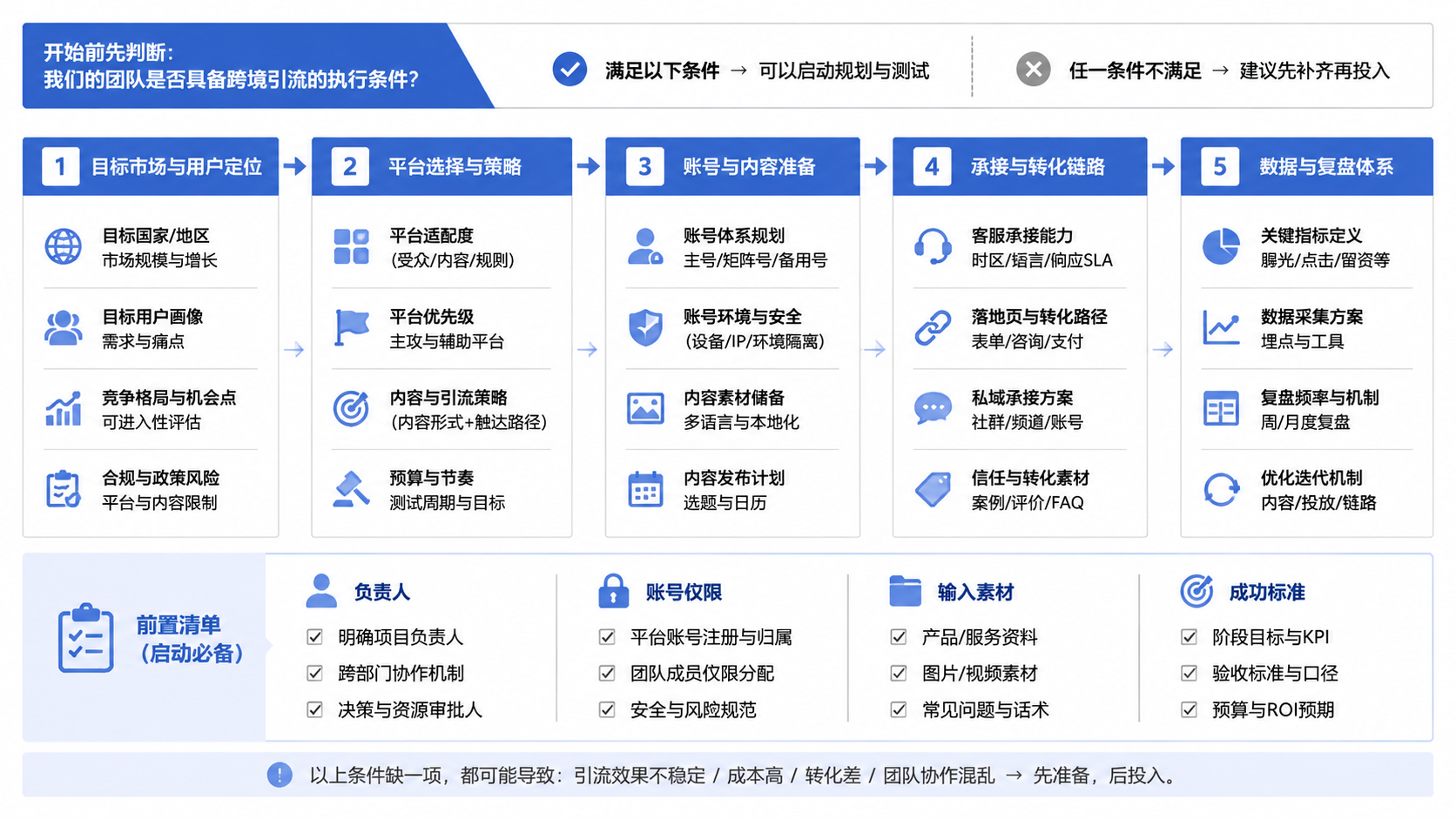
Task: Click the user-lock icon beside 账号体系规划
Action: [x=645, y=247]
